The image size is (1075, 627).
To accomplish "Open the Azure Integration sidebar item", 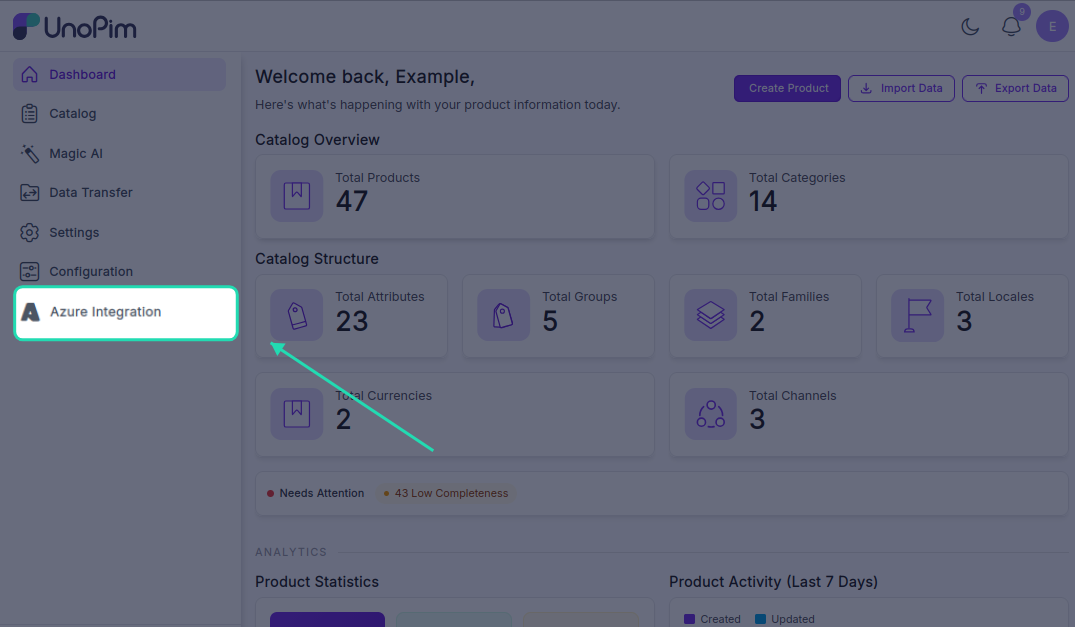I will (126, 312).
